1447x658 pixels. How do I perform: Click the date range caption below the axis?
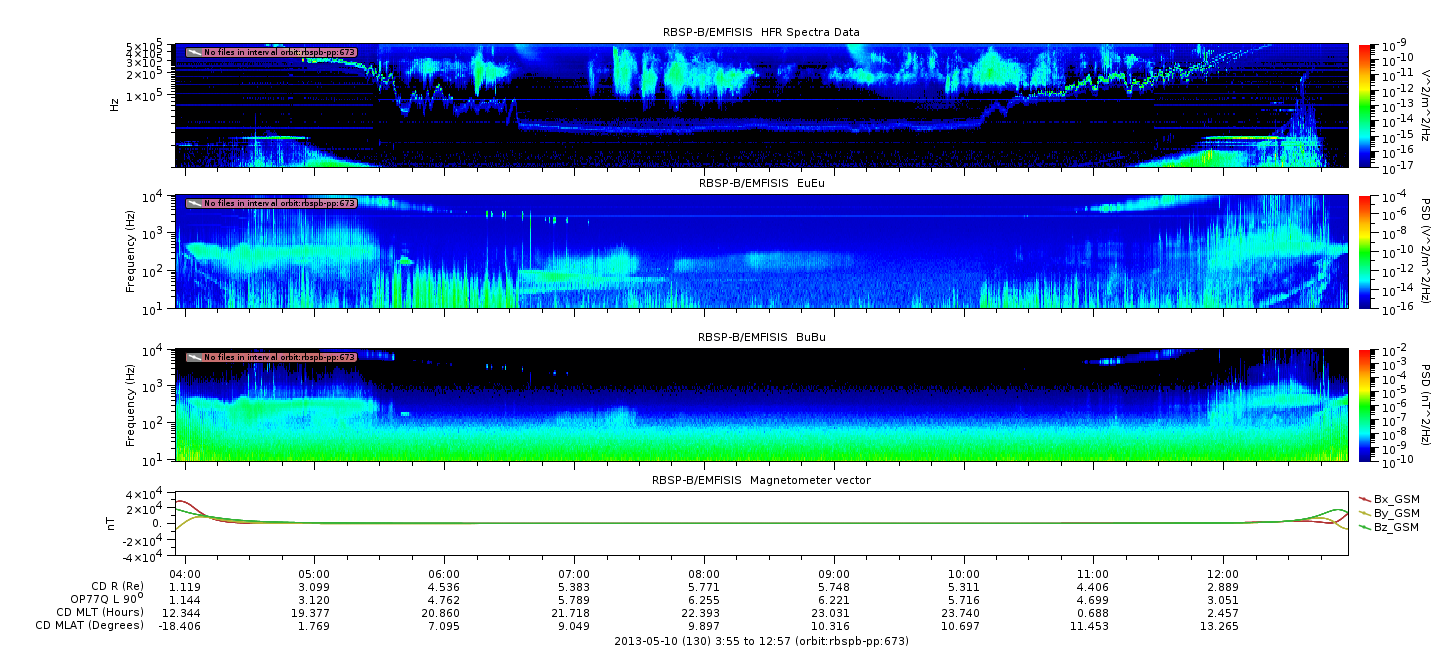tap(761, 641)
